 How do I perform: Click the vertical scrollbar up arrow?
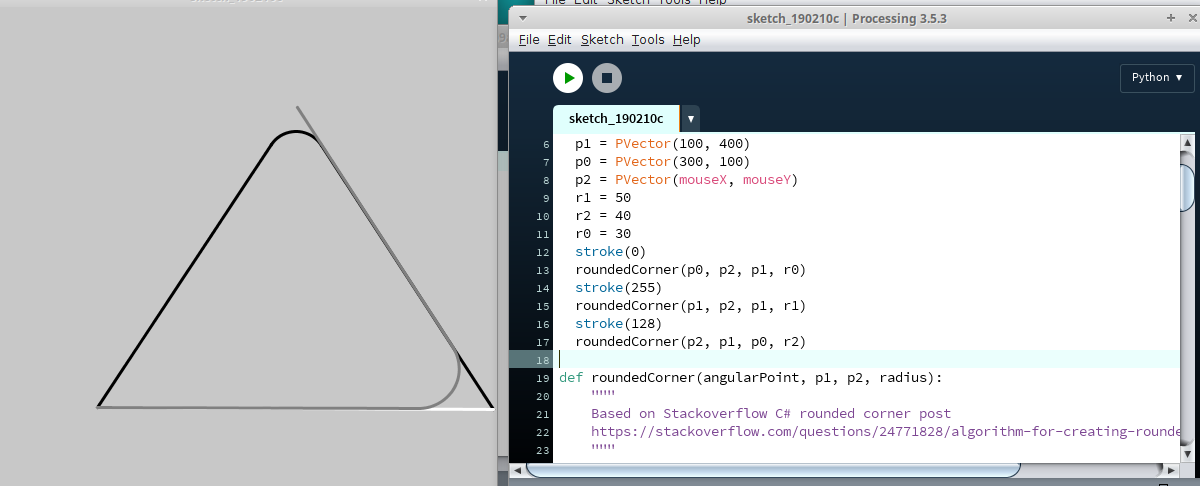pyautogui.click(x=1187, y=144)
